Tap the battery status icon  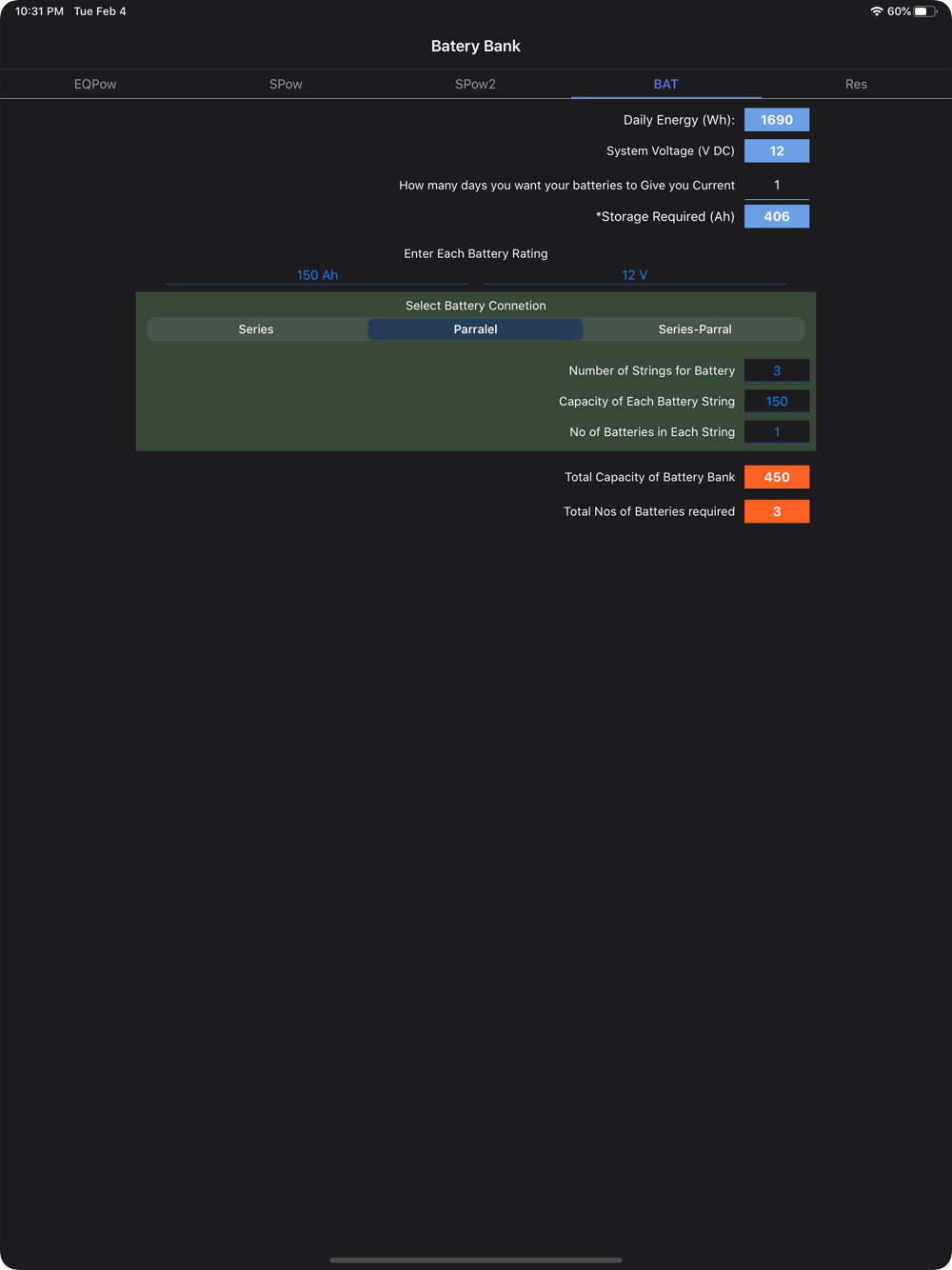coord(925,11)
